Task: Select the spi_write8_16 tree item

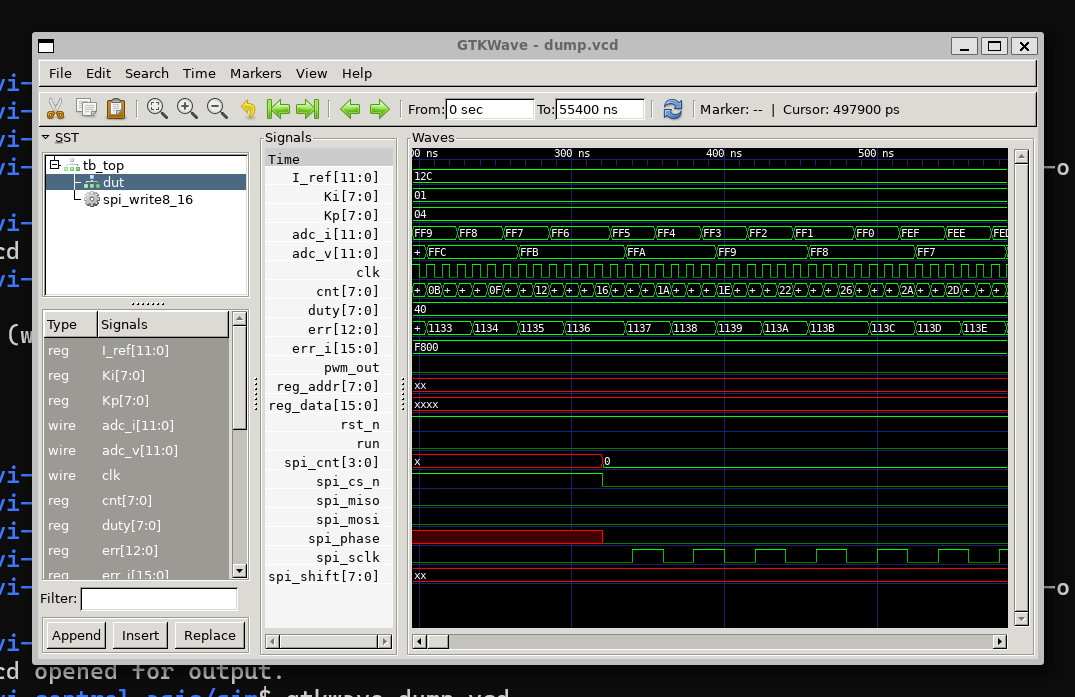Action: click(x=147, y=200)
